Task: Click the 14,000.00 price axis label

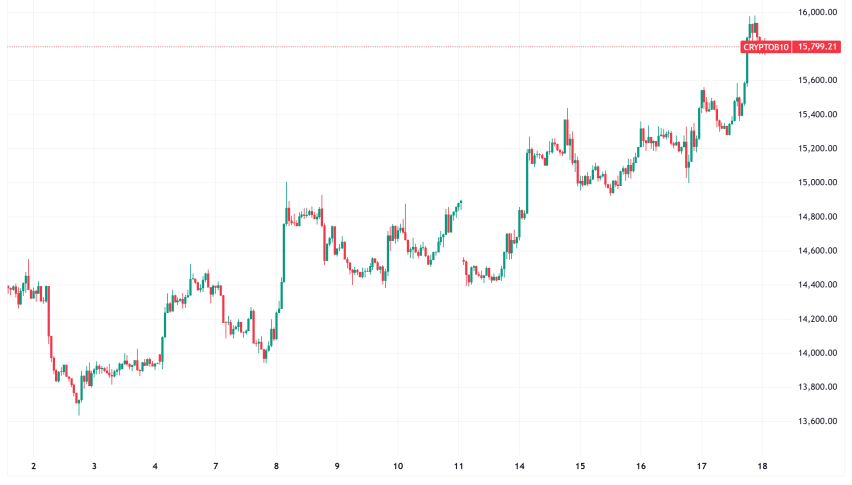Action: [x=817, y=353]
